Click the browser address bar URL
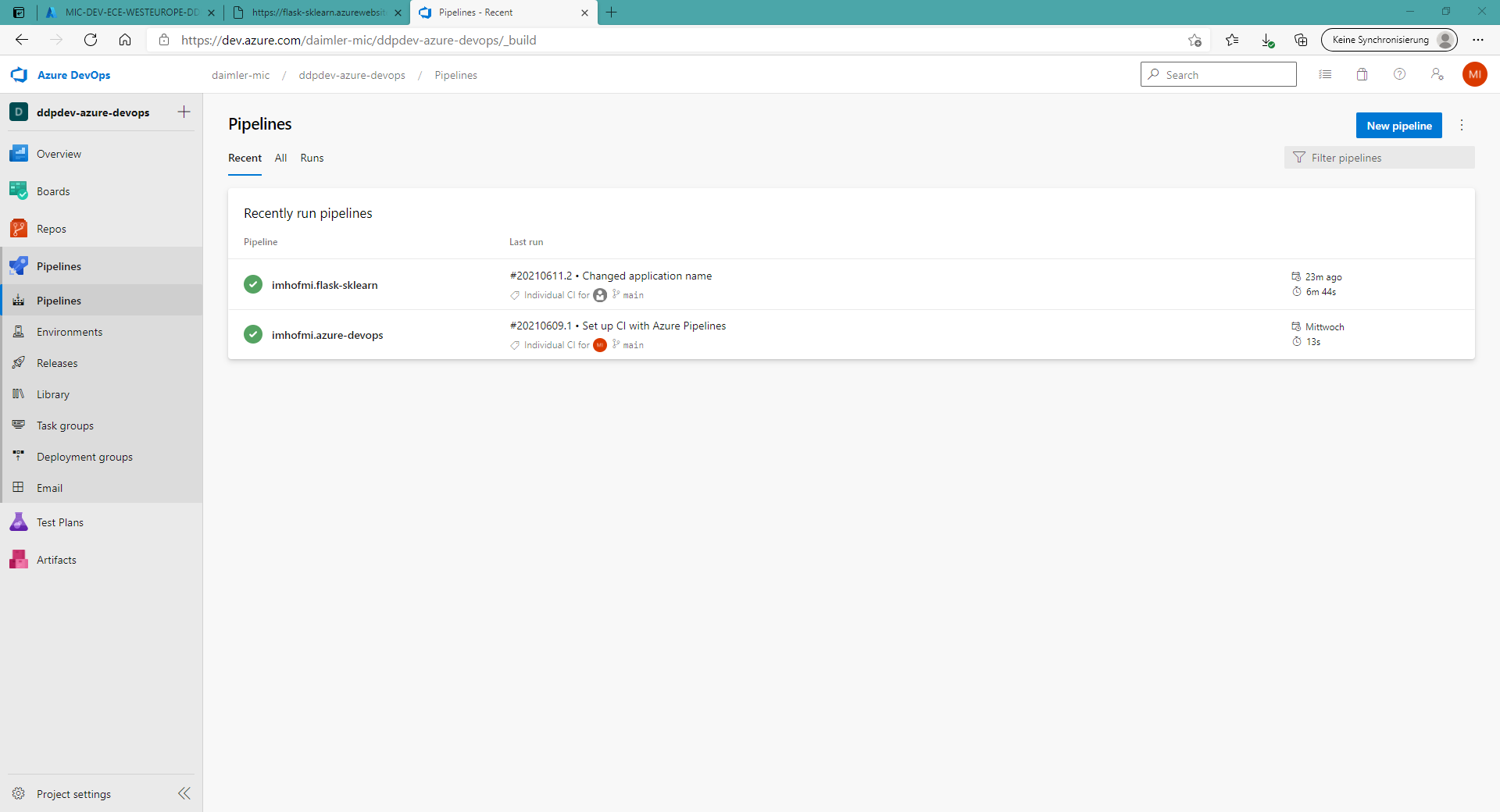 (359, 40)
